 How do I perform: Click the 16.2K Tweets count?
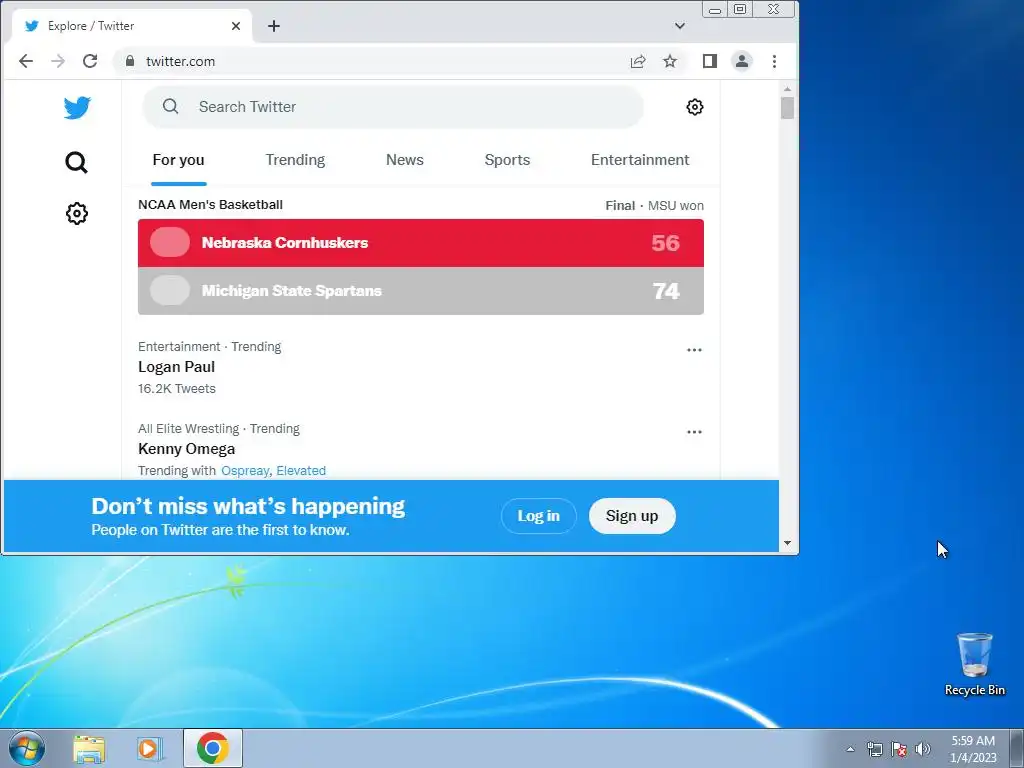176,389
